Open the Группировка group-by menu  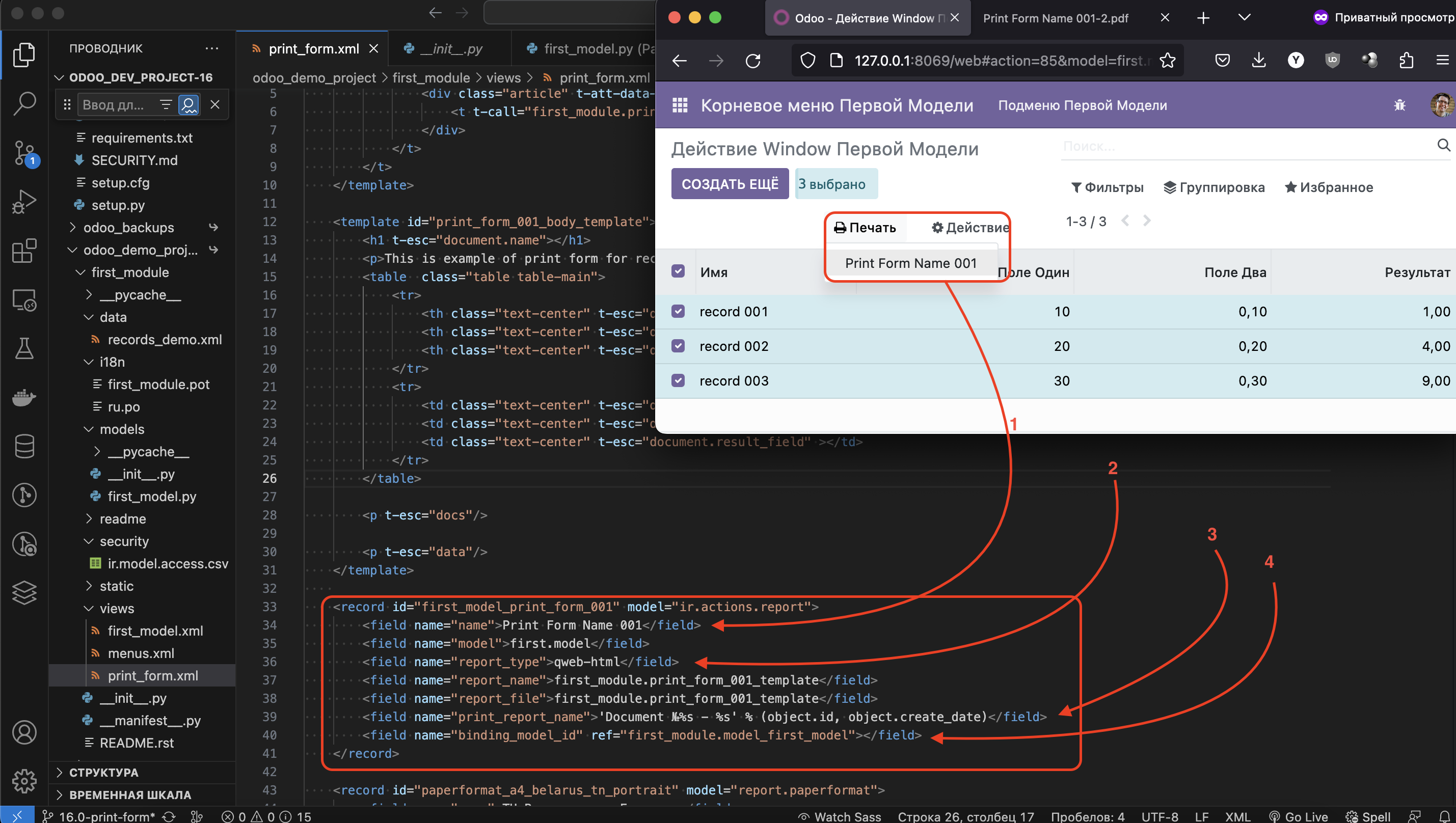(1214, 187)
